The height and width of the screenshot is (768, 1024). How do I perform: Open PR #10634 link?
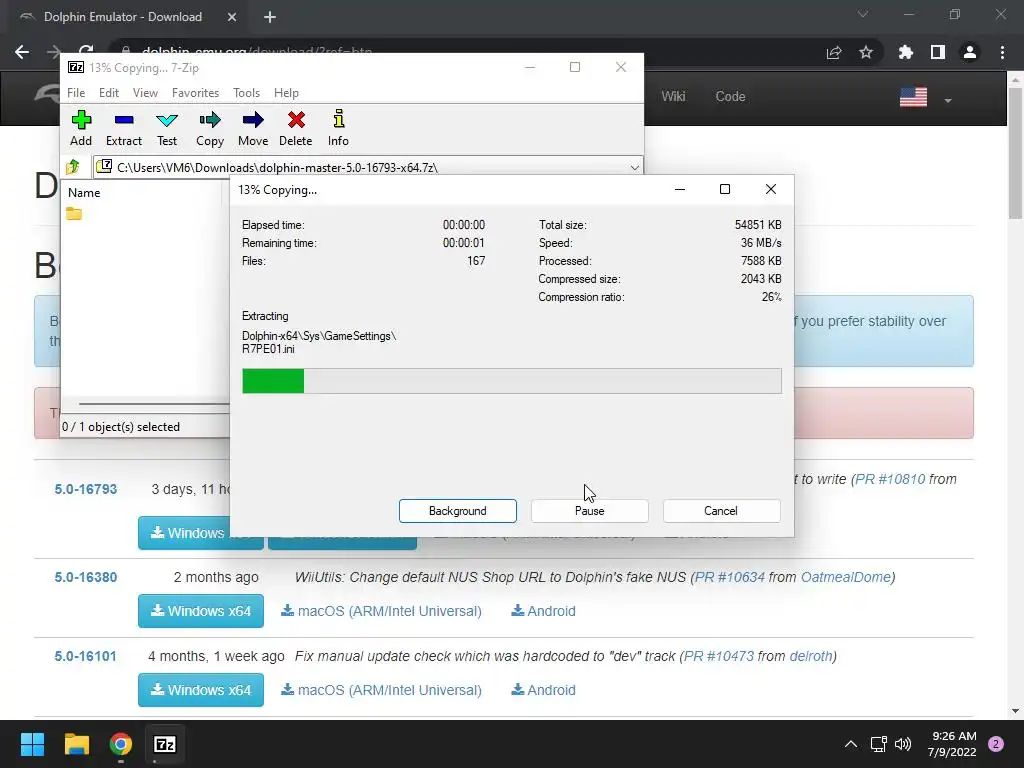click(729, 577)
